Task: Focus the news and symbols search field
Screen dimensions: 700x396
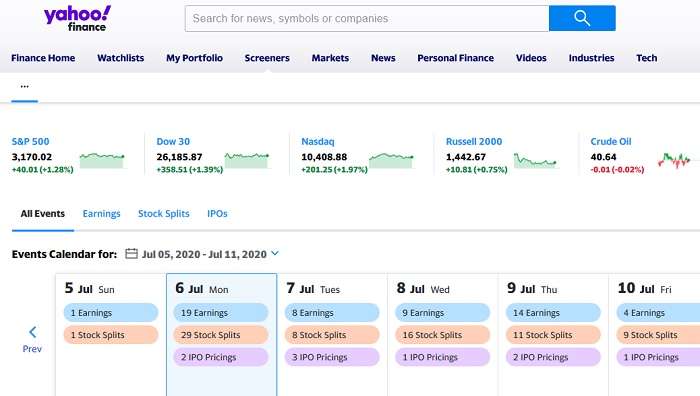Action: coord(367,18)
